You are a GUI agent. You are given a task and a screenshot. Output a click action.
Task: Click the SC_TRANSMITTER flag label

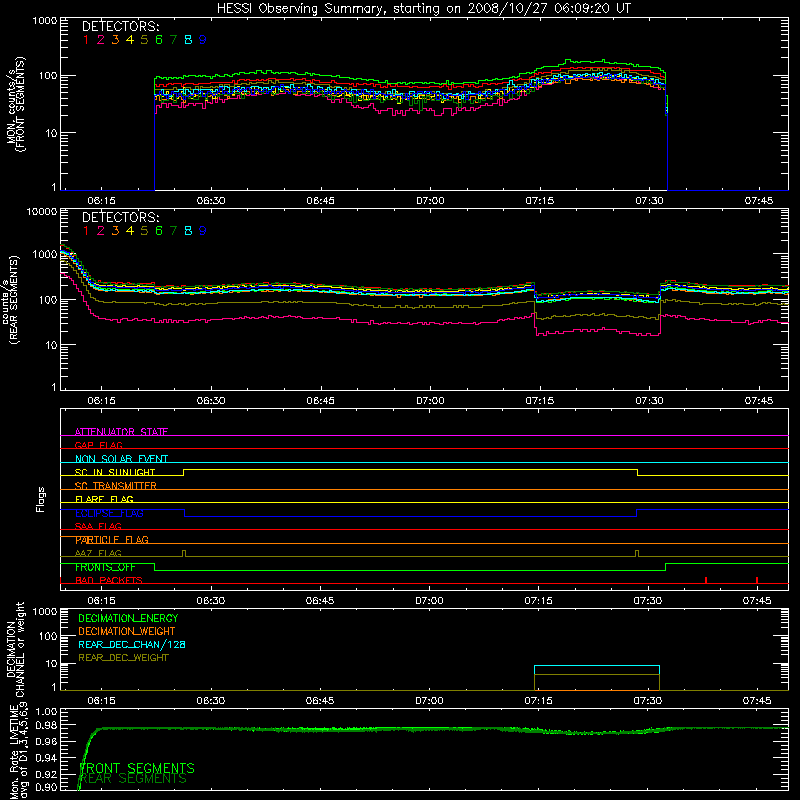point(116,486)
